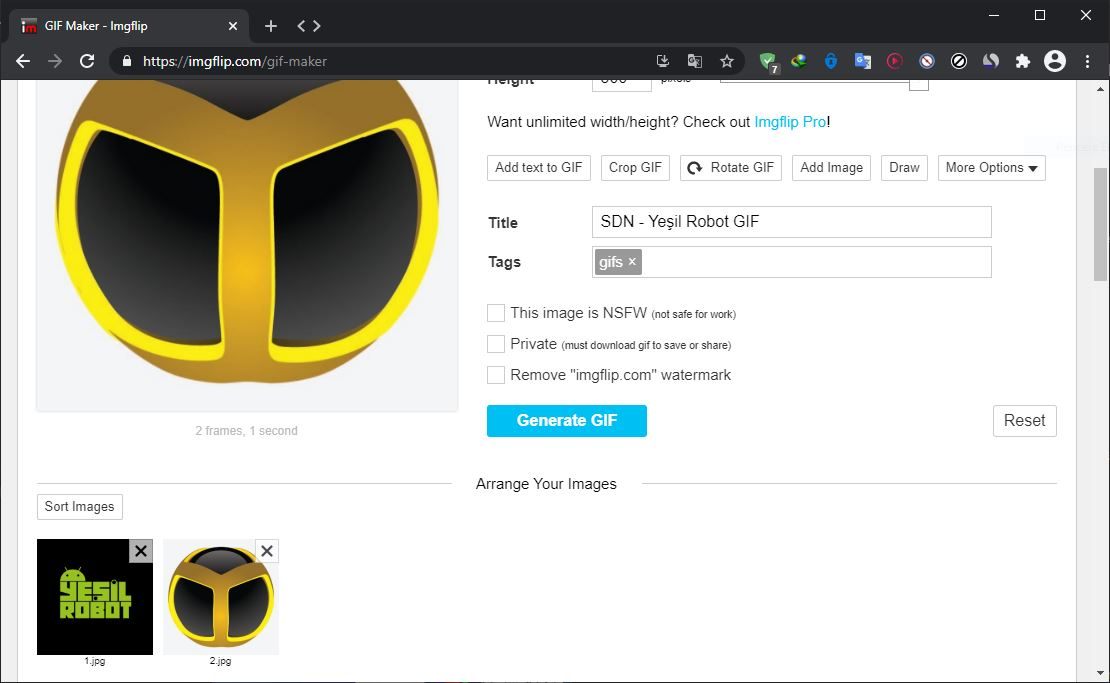1110x683 pixels.
Task: Reload the page with the refresh icon
Action: pyautogui.click(x=87, y=61)
